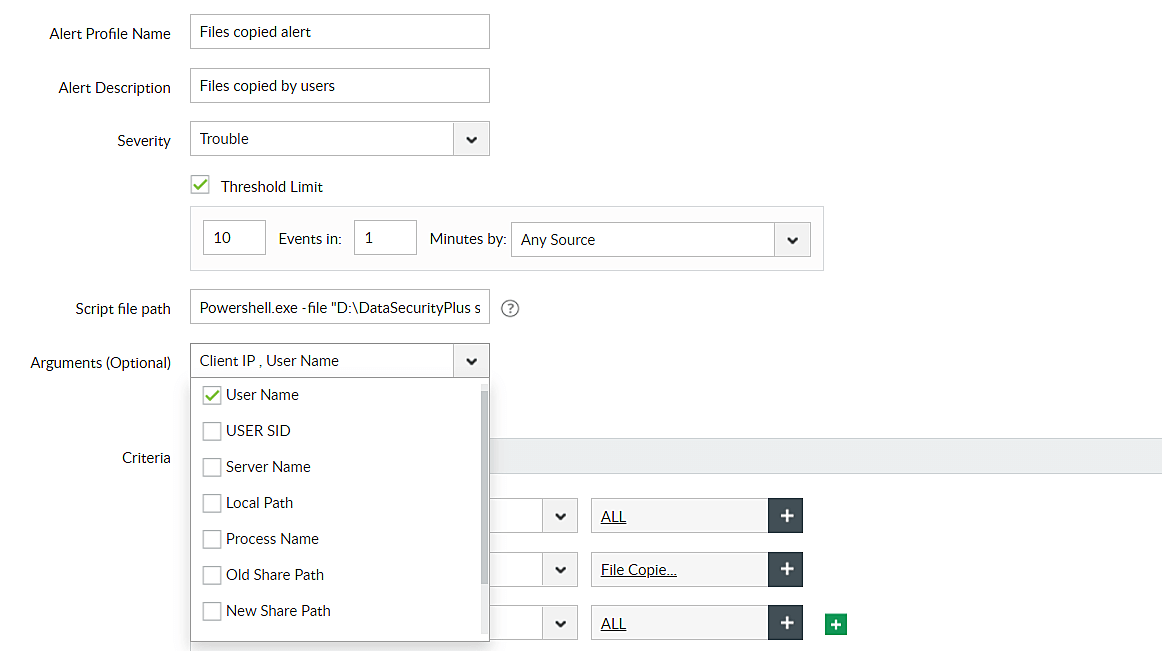Enable the USER SID argument checkbox
The image size is (1162, 651).
[x=212, y=431]
